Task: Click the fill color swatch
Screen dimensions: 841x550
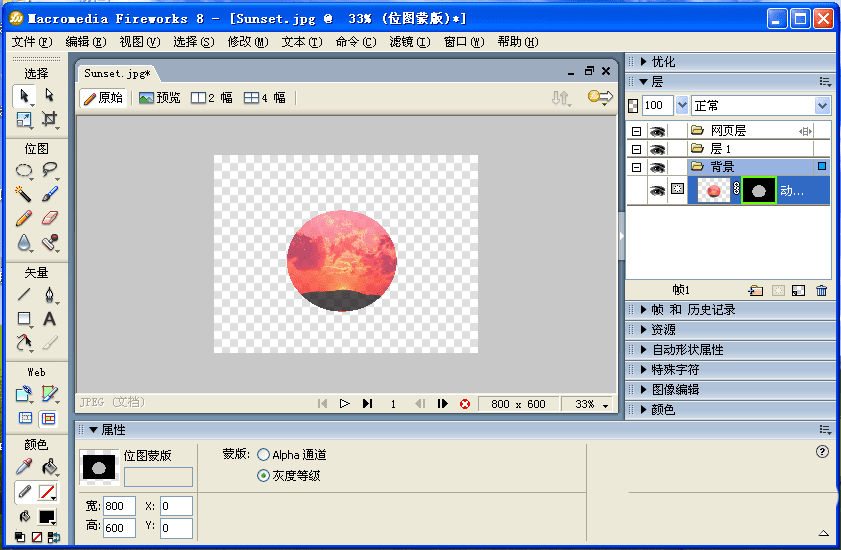Action: [47, 517]
